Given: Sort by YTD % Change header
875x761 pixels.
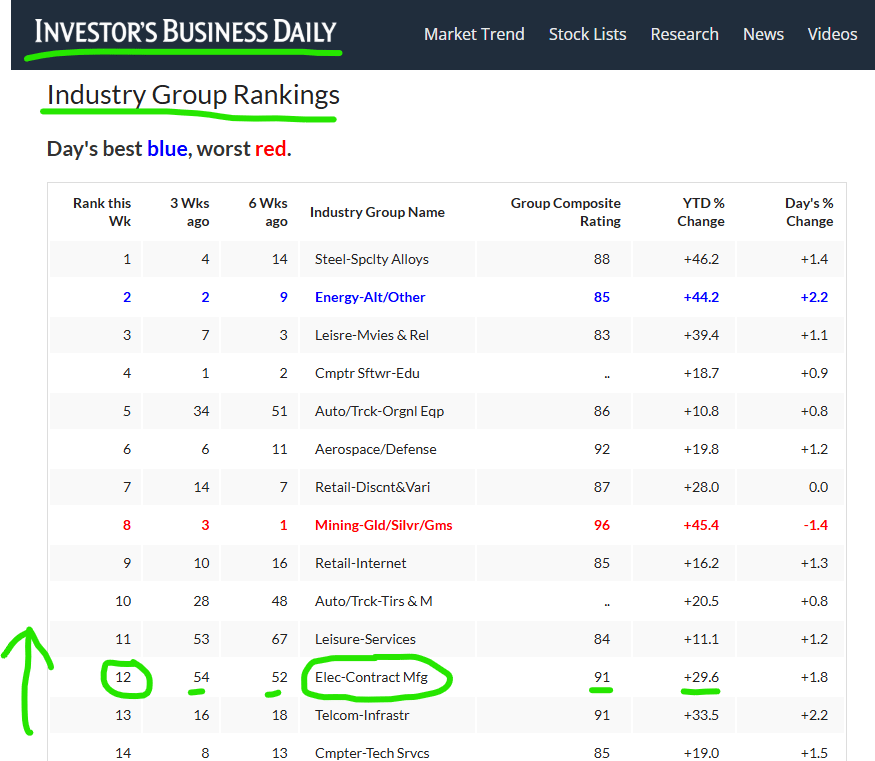Looking at the screenshot, I should tap(700, 212).
